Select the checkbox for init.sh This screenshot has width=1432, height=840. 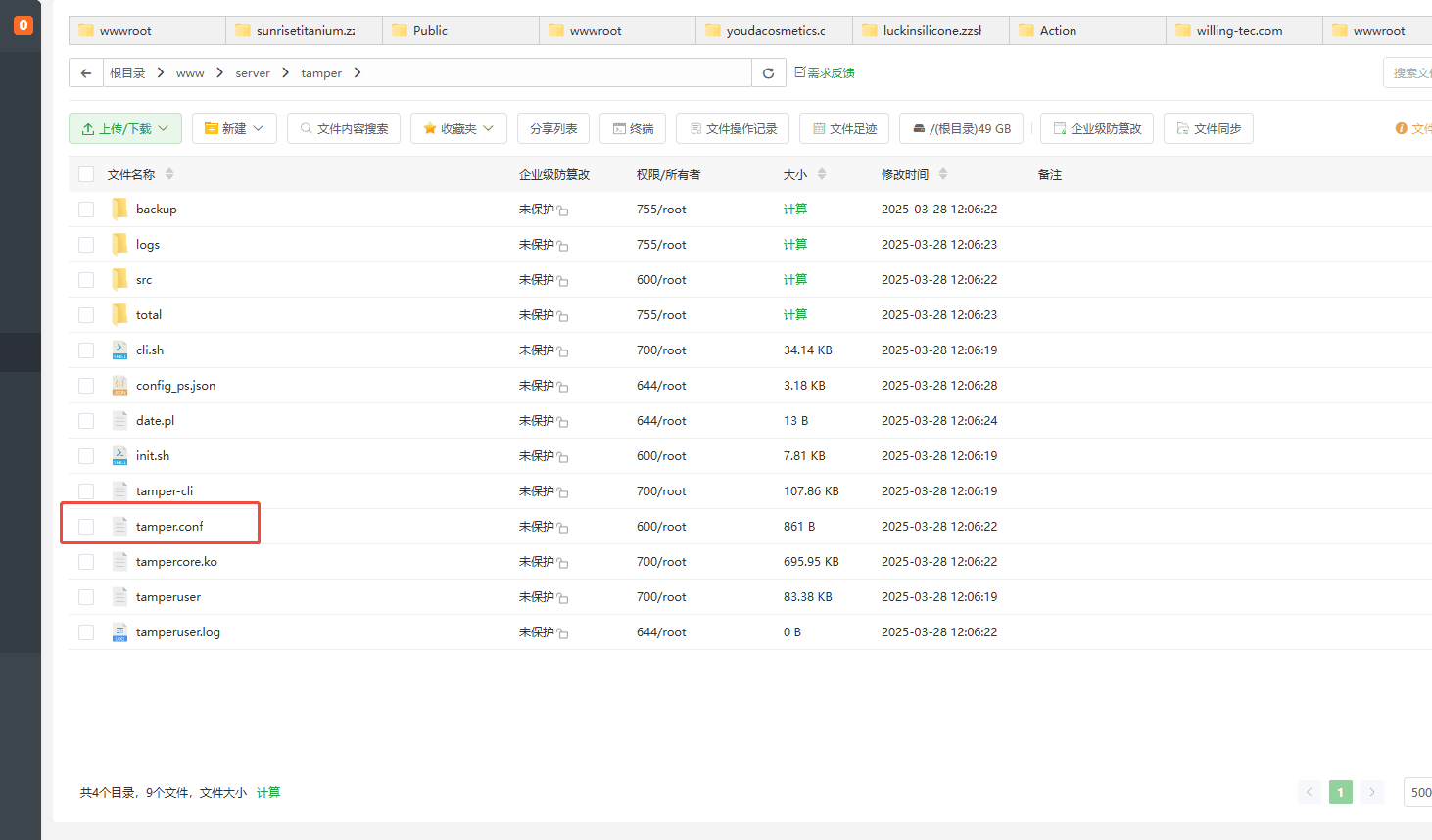[x=86, y=456]
